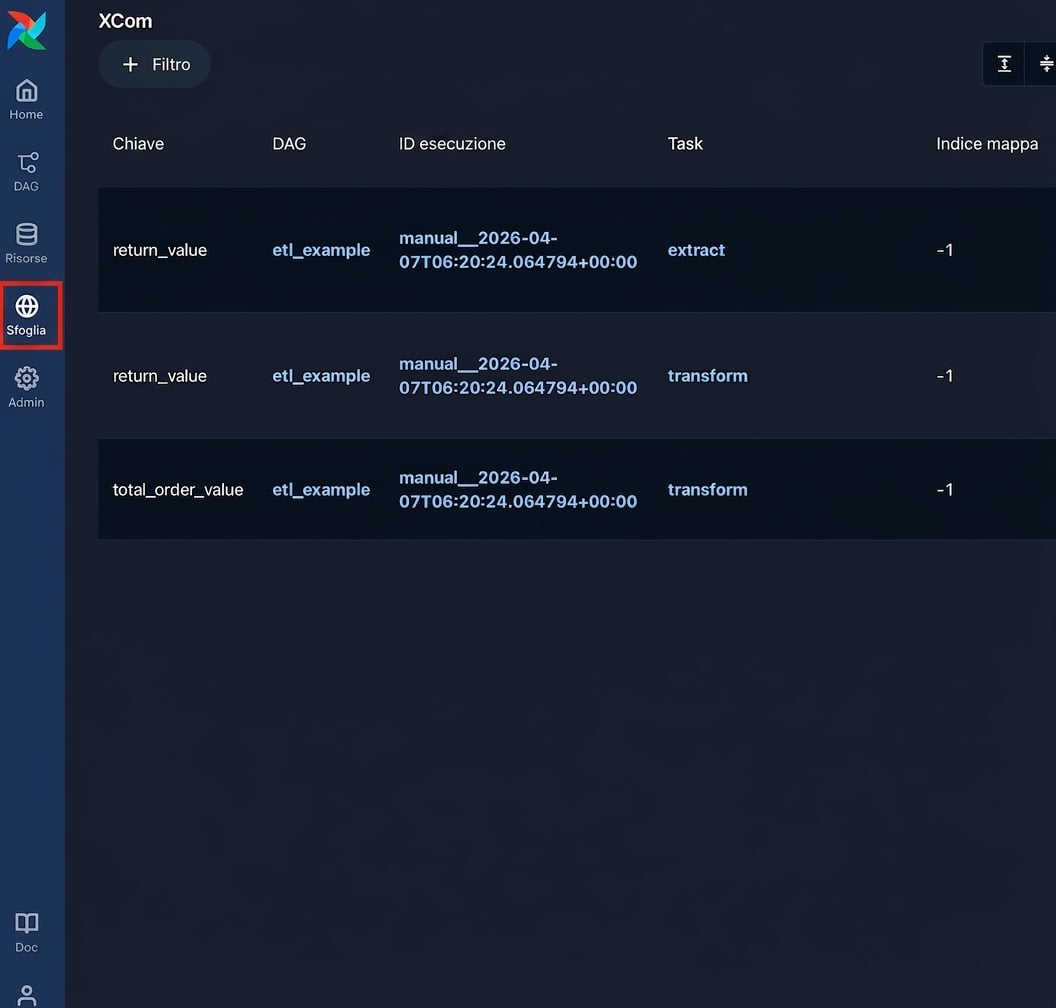Click the Chiave column header

click(138, 143)
